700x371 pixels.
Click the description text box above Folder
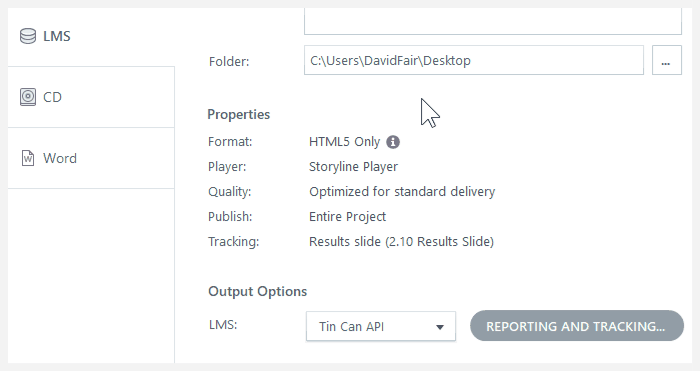coord(493,21)
